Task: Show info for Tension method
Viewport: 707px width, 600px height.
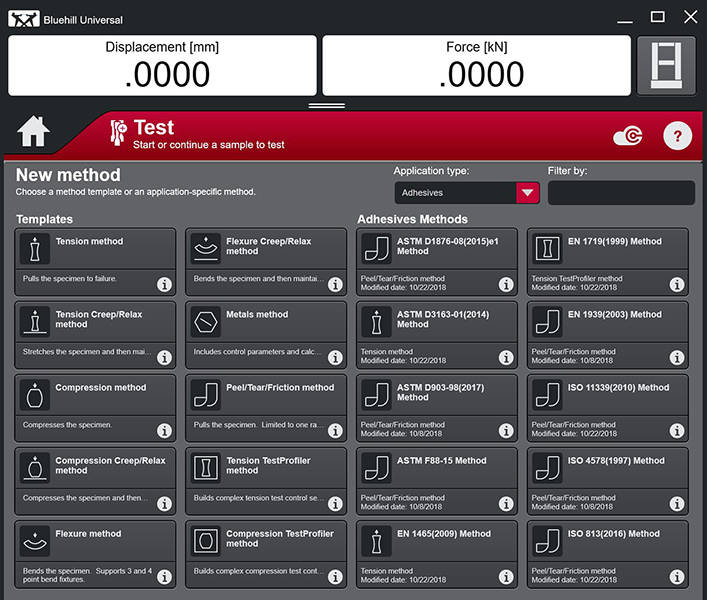Action: click(164, 284)
